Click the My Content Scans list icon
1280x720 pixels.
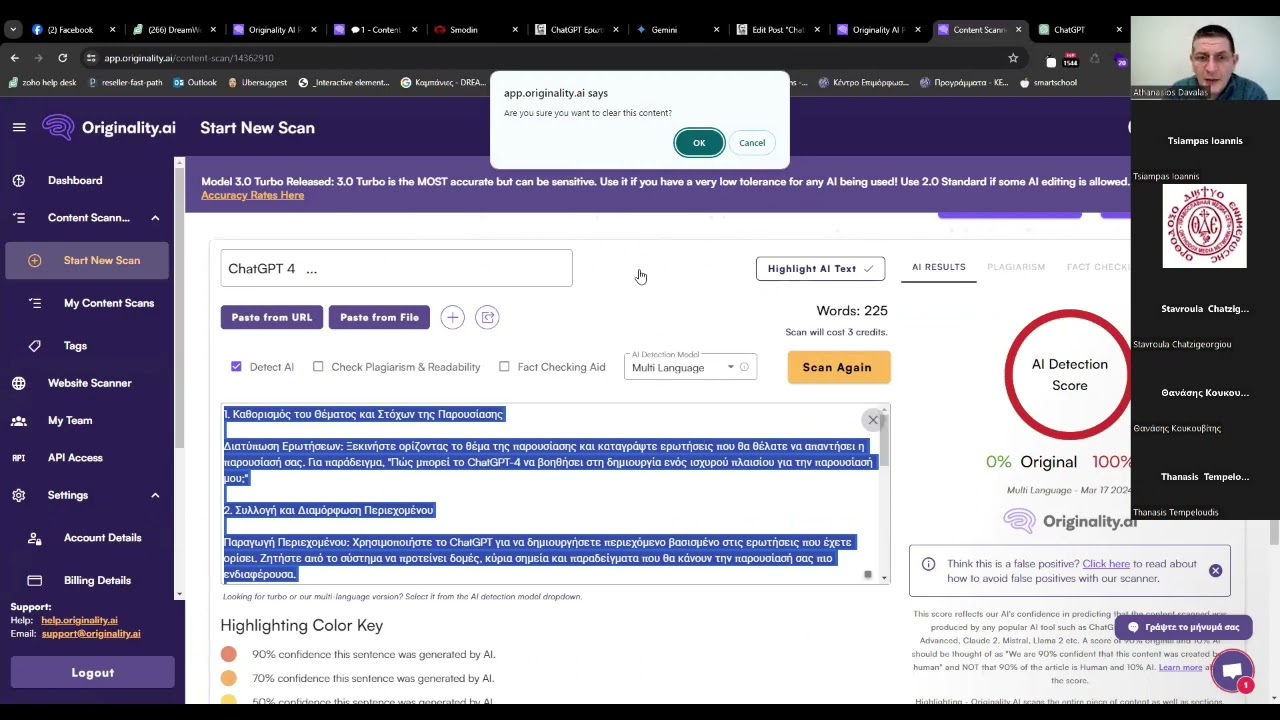(35, 303)
